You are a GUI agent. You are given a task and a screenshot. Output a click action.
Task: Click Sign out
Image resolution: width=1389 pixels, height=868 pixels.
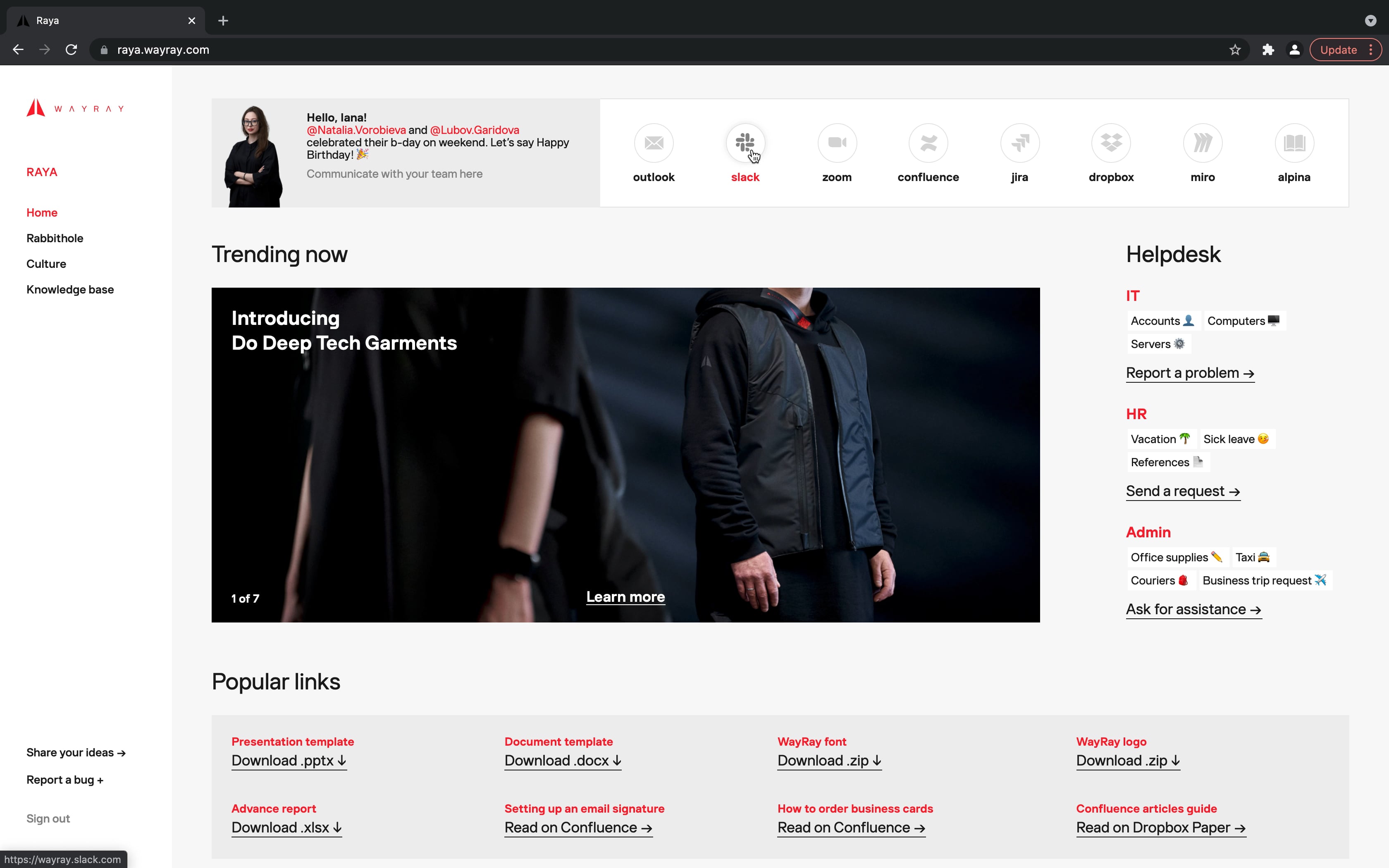tap(48, 819)
